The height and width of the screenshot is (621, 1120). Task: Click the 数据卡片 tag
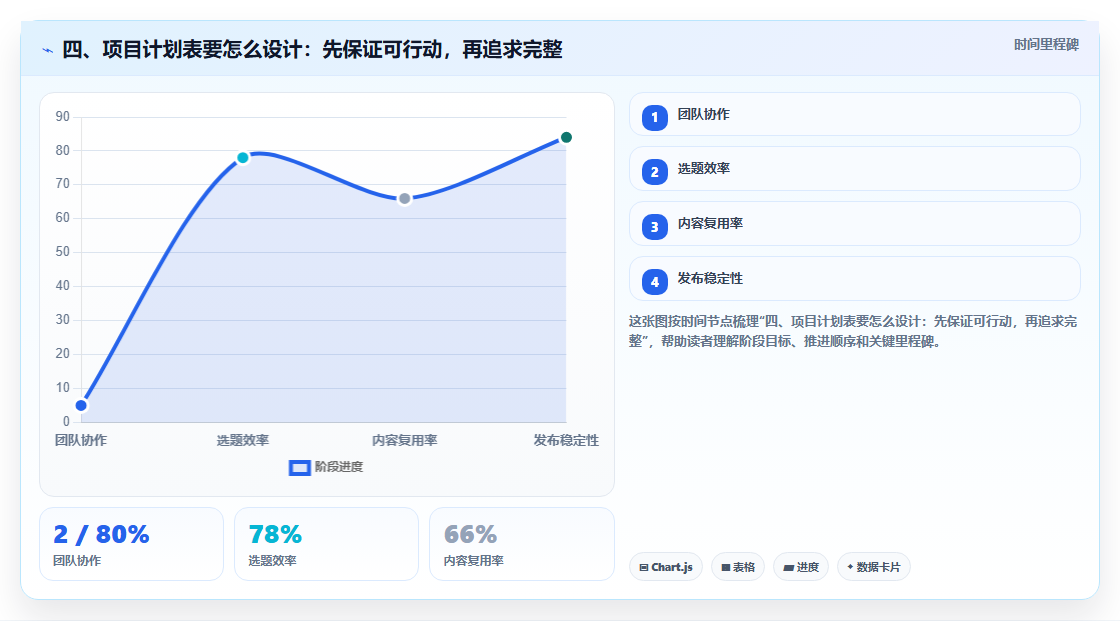click(874, 567)
